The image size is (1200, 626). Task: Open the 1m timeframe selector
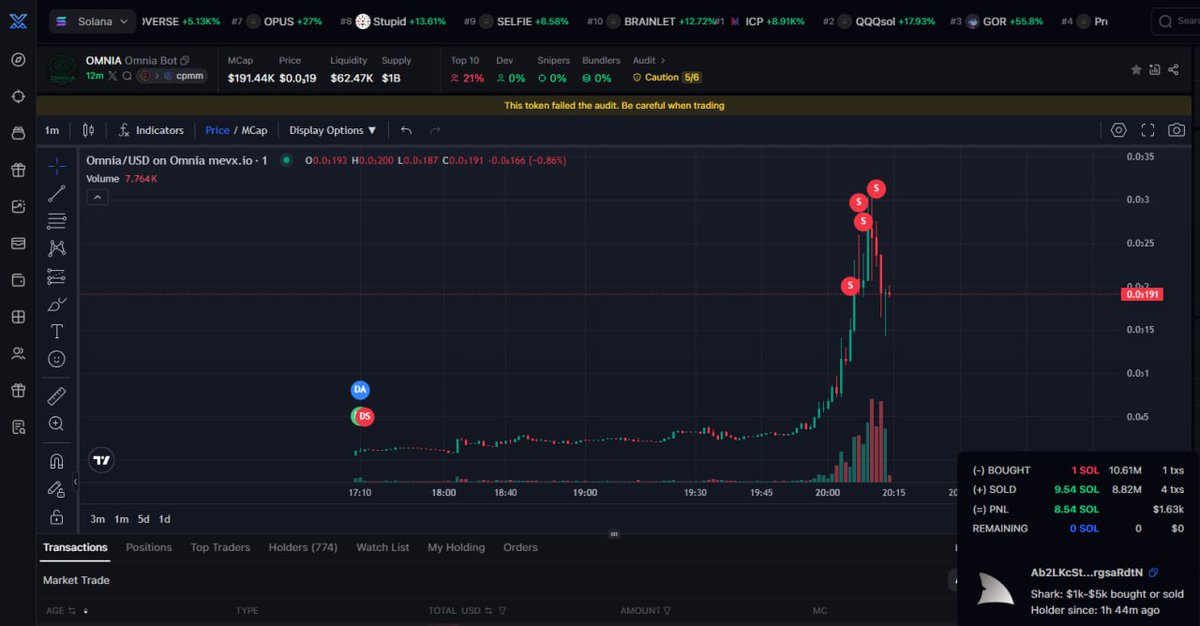tap(52, 130)
